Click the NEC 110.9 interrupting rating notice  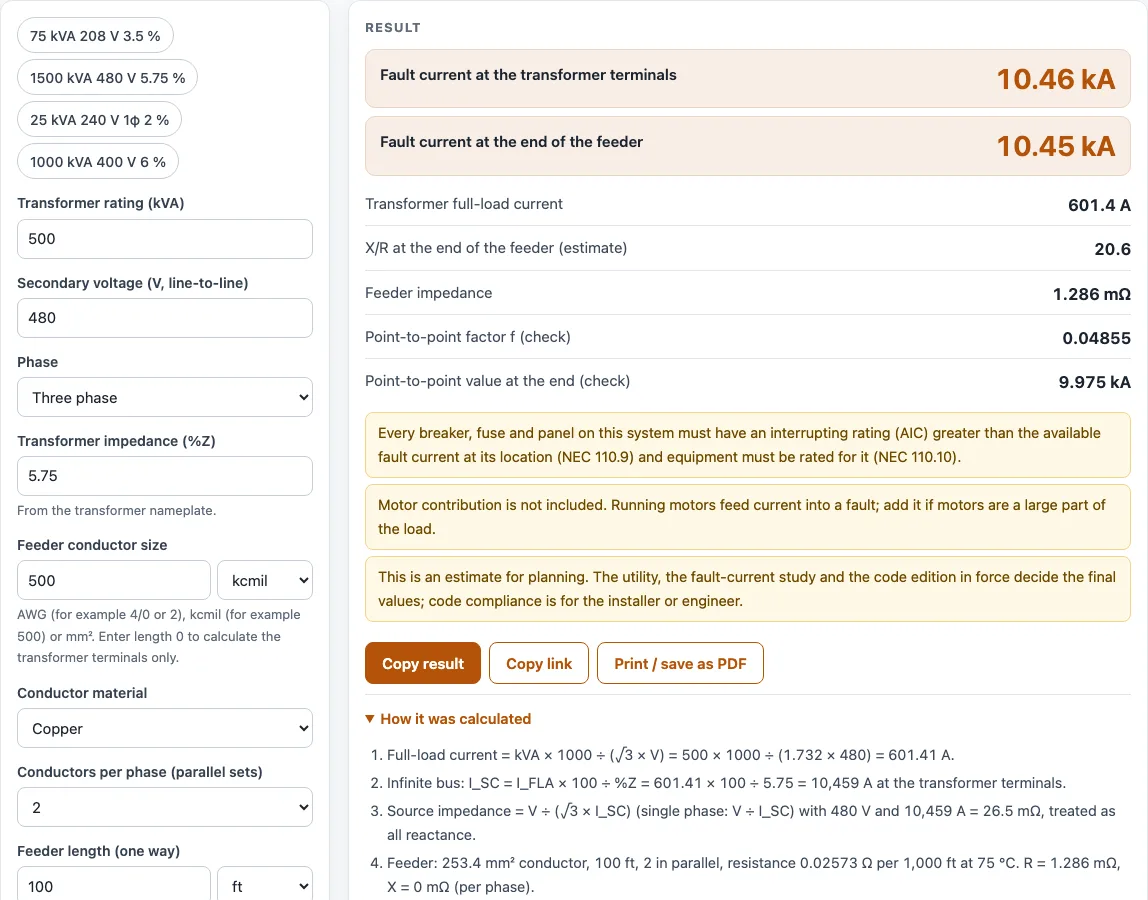click(x=748, y=445)
